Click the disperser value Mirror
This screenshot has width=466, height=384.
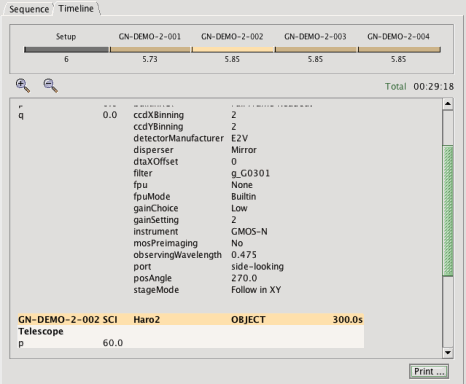[x=244, y=150]
